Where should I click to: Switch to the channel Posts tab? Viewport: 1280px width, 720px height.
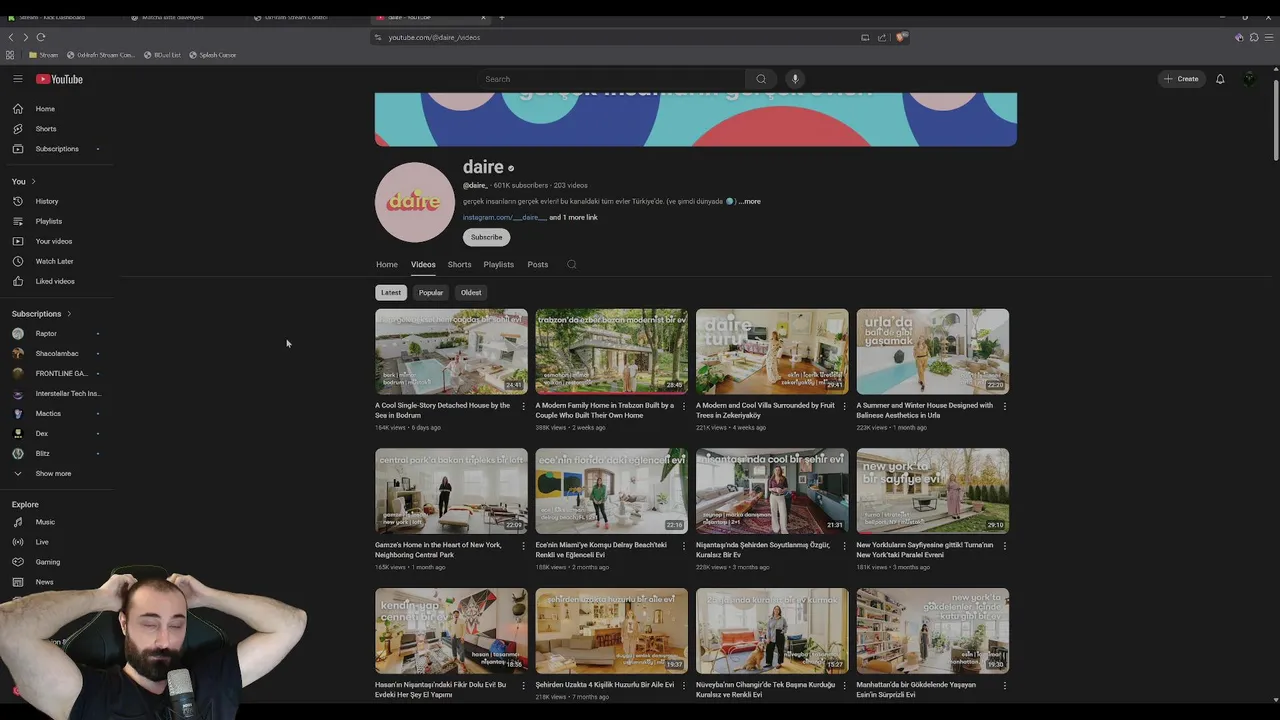[537, 265]
